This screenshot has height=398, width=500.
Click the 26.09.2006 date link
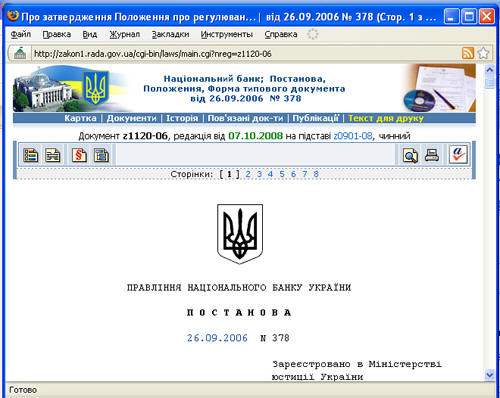(217, 338)
